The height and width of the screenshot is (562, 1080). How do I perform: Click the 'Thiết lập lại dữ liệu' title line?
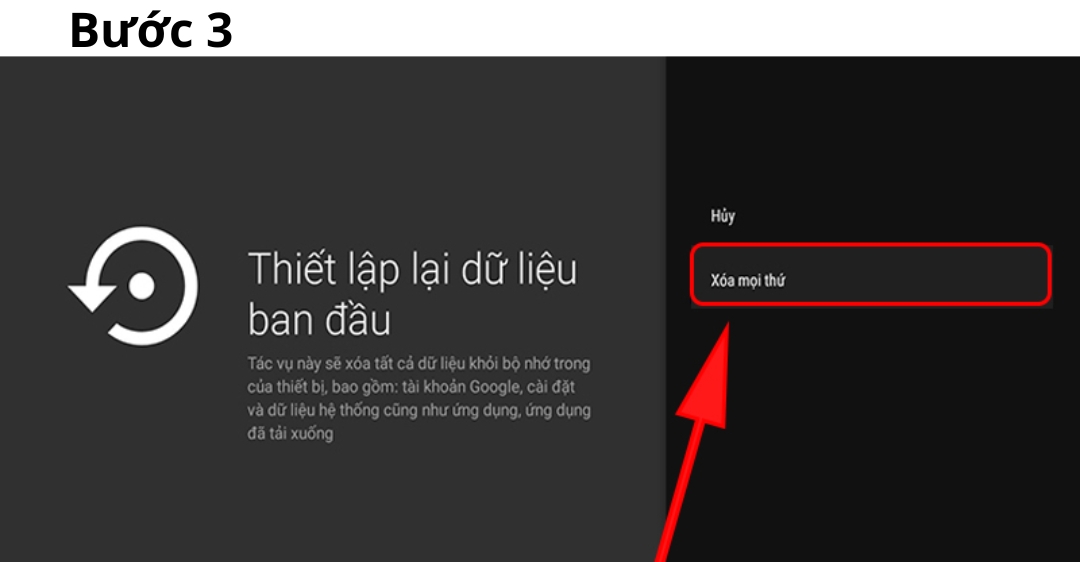click(x=412, y=270)
